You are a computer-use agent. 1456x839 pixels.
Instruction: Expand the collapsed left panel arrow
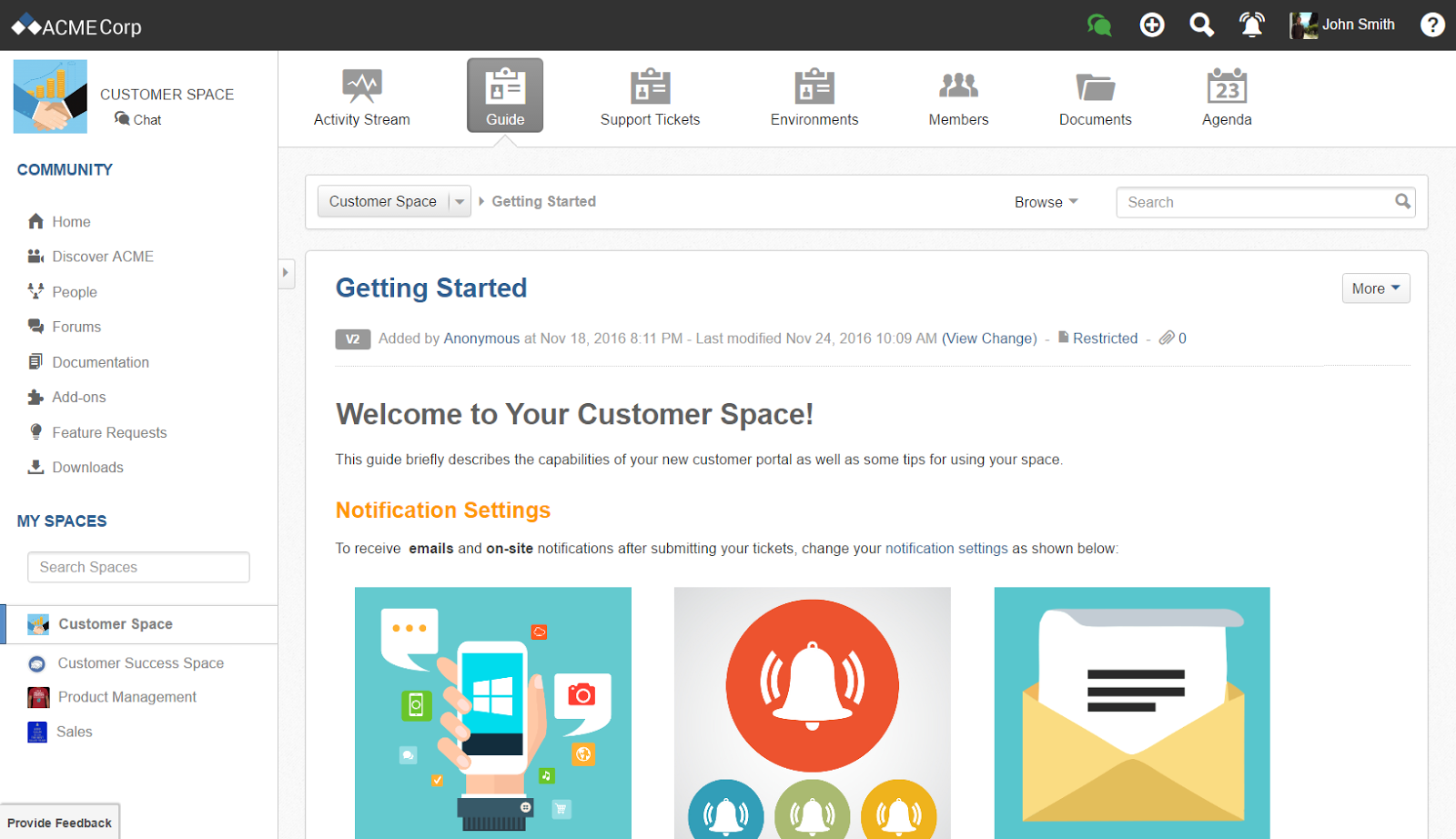pos(287,273)
